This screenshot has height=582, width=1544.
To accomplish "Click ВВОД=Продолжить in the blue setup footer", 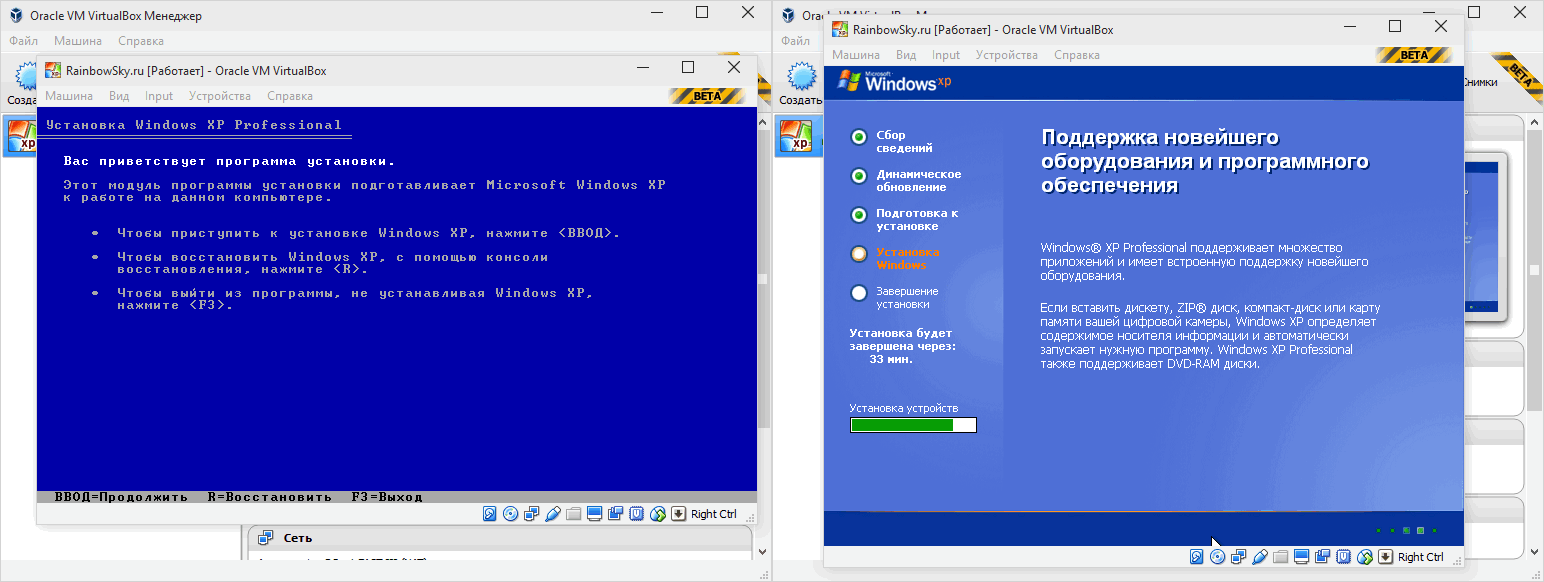I will coord(121,497).
